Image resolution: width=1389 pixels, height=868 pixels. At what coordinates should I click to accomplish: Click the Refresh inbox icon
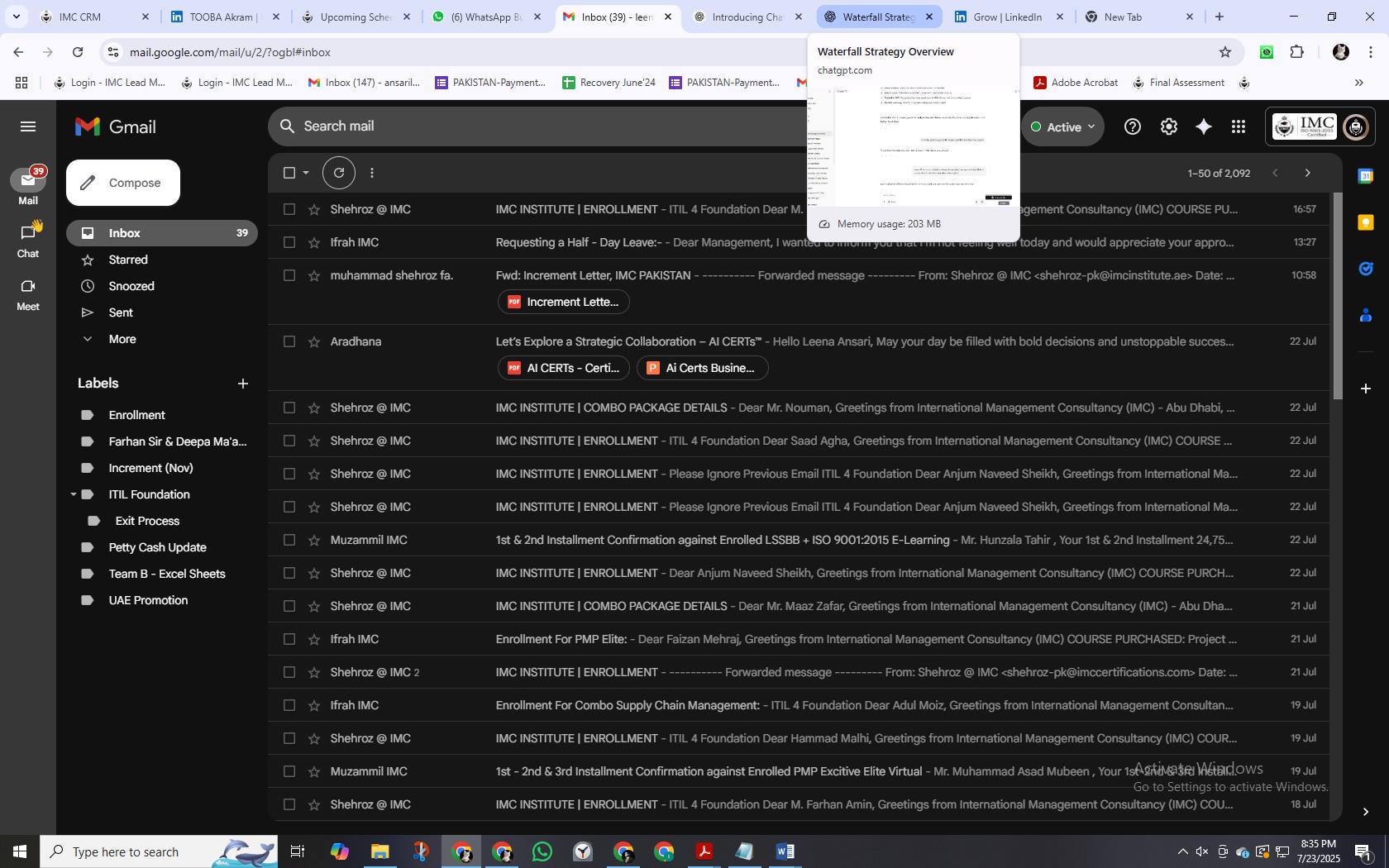(x=339, y=173)
